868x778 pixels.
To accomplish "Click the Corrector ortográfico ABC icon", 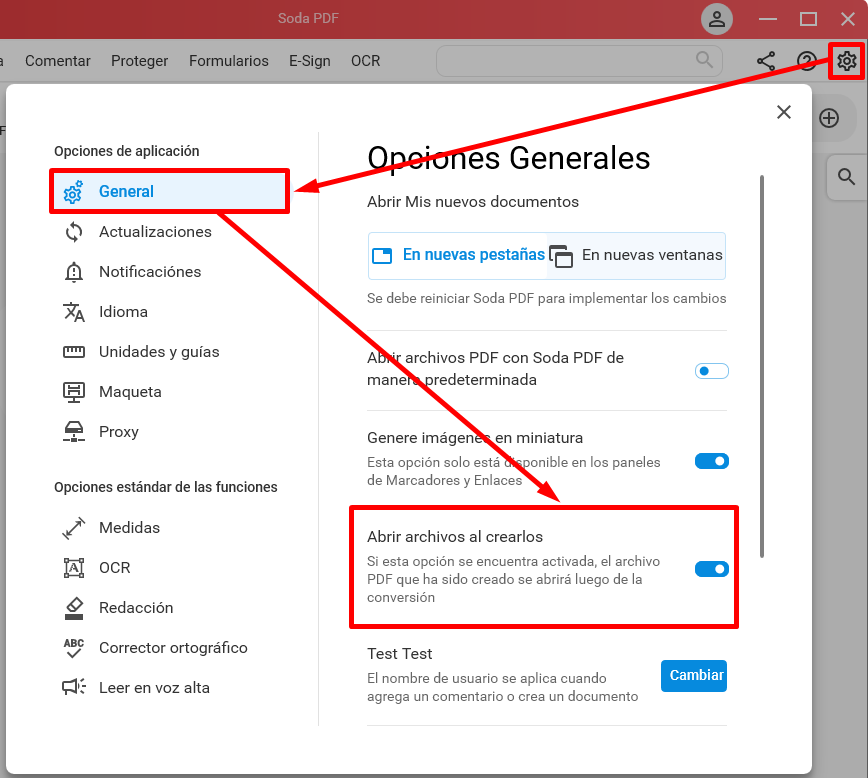I will tap(74, 648).
